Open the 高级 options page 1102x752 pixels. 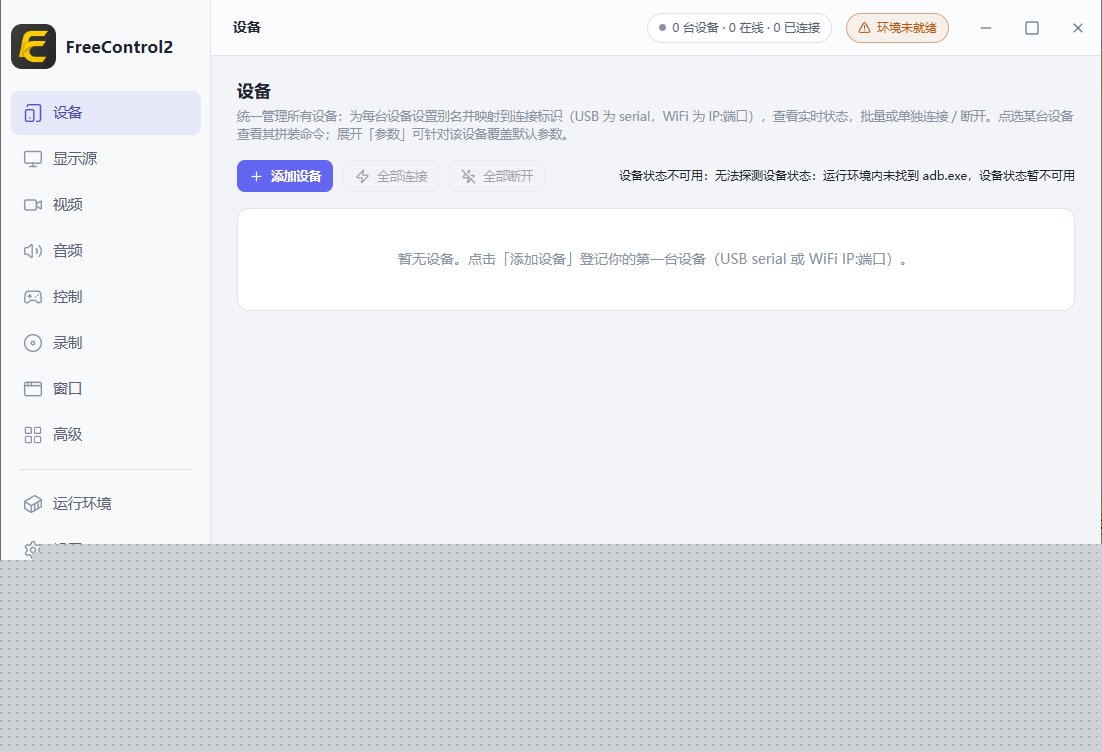[x=106, y=435]
